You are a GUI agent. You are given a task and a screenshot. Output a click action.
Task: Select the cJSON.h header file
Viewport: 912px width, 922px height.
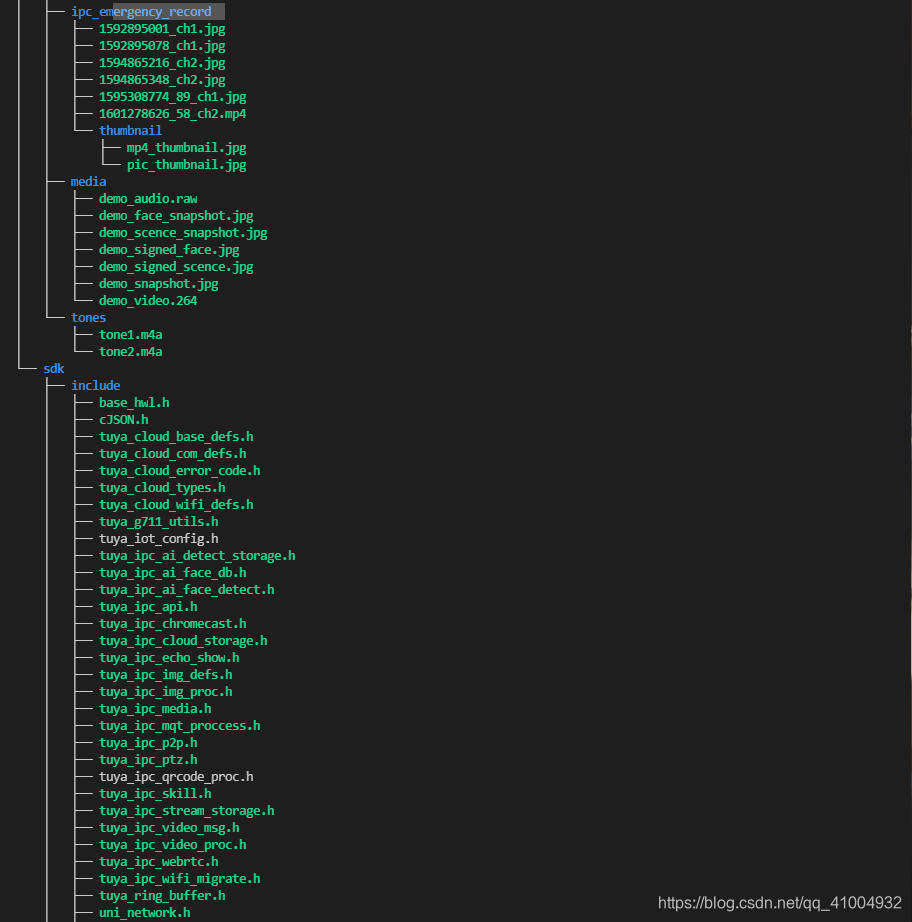[x=123, y=419]
